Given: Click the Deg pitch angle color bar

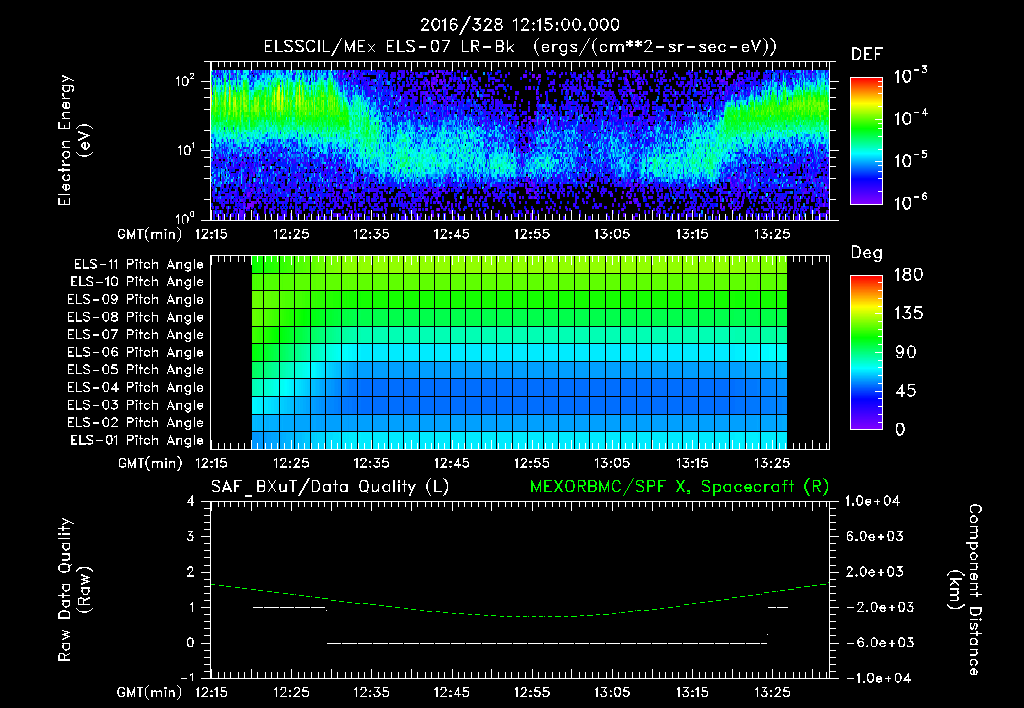Looking at the screenshot, I should click(866, 352).
